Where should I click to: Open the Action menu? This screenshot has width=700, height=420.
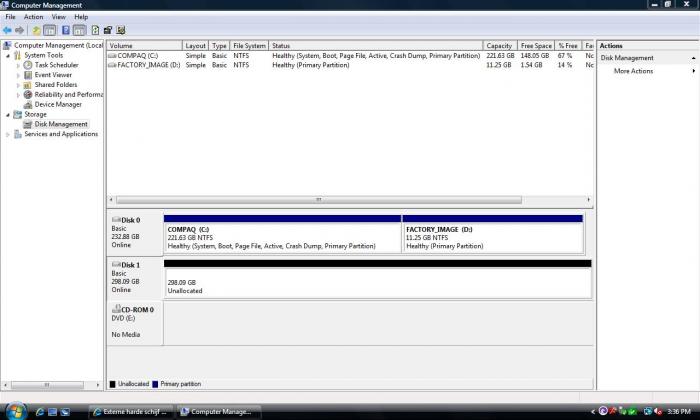[x=33, y=17]
